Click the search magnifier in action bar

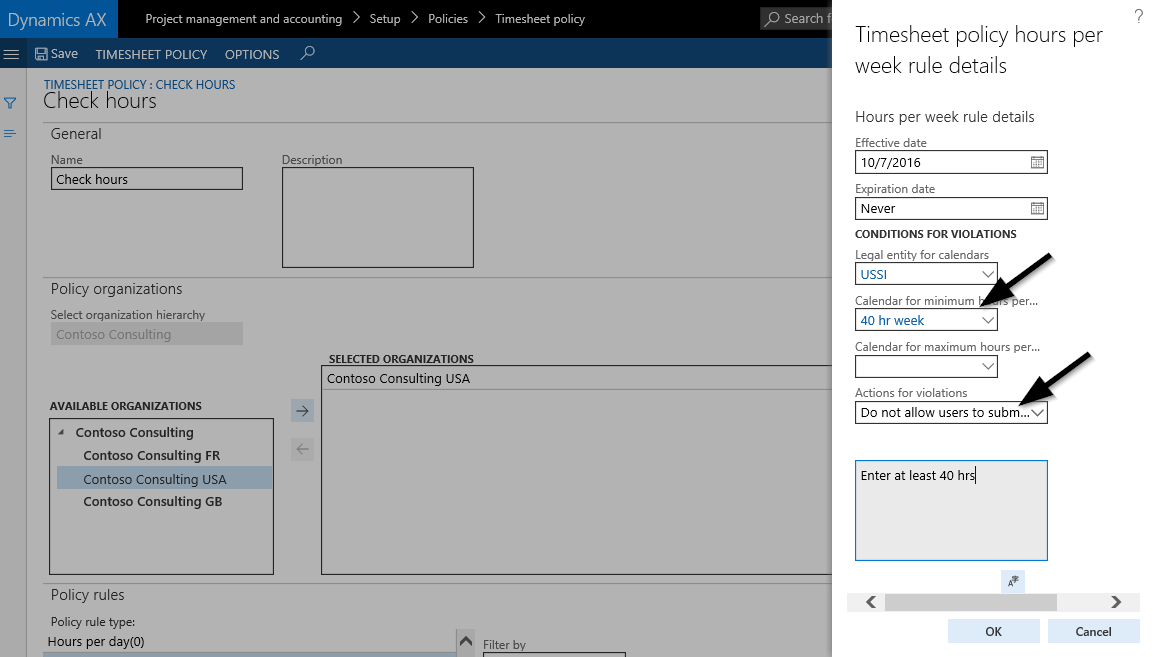pos(307,53)
